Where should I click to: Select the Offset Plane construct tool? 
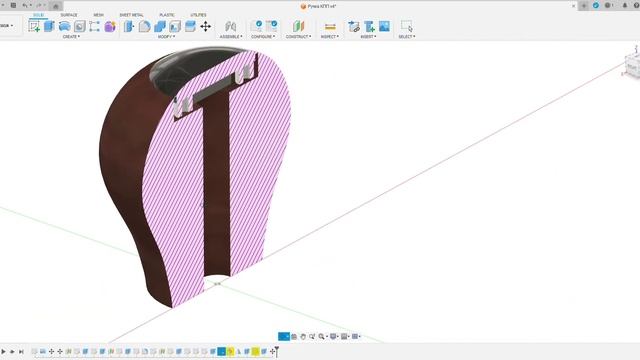coord(298,27)
